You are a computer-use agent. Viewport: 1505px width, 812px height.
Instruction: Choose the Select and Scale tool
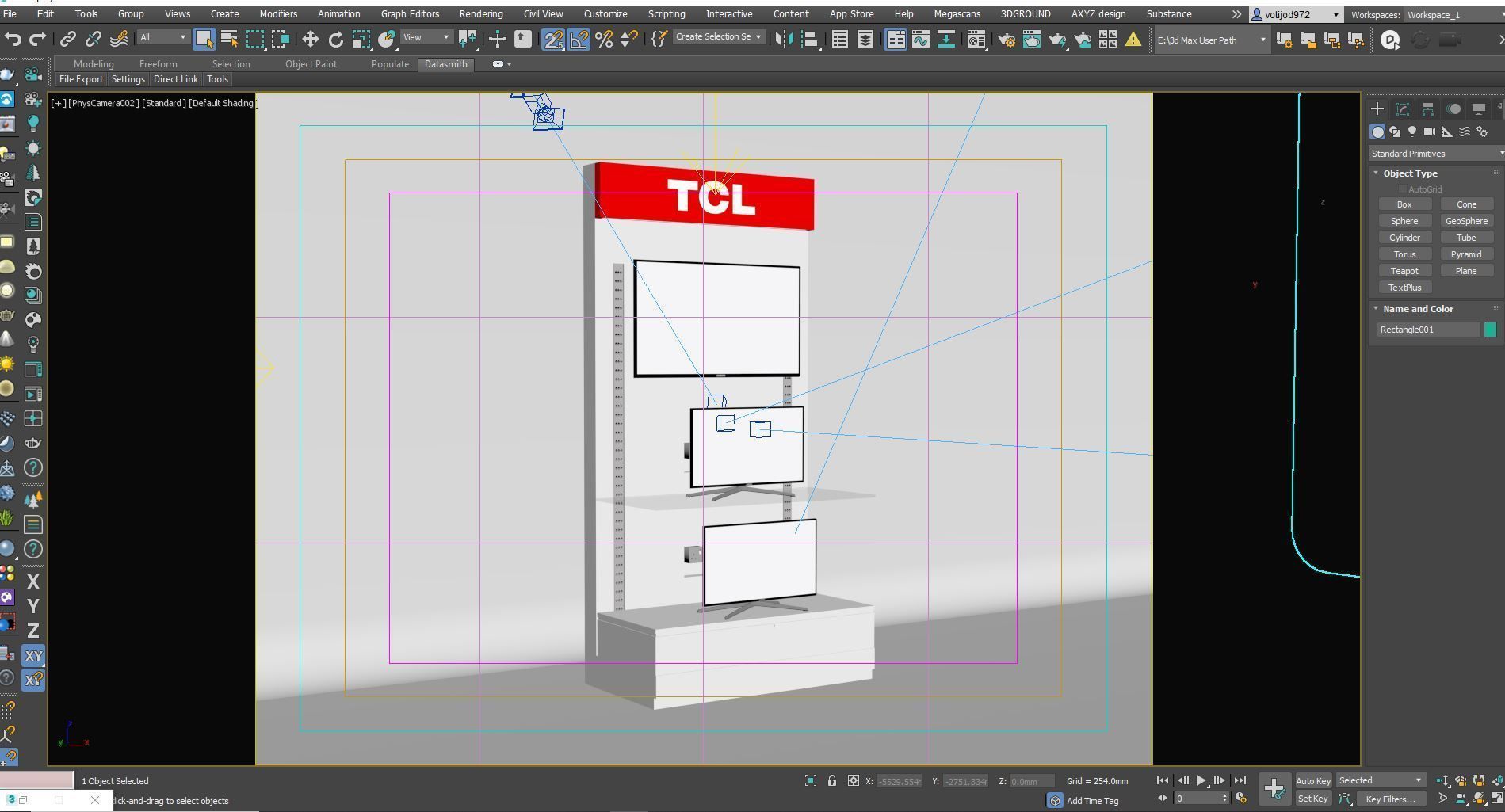pos(361,39)
